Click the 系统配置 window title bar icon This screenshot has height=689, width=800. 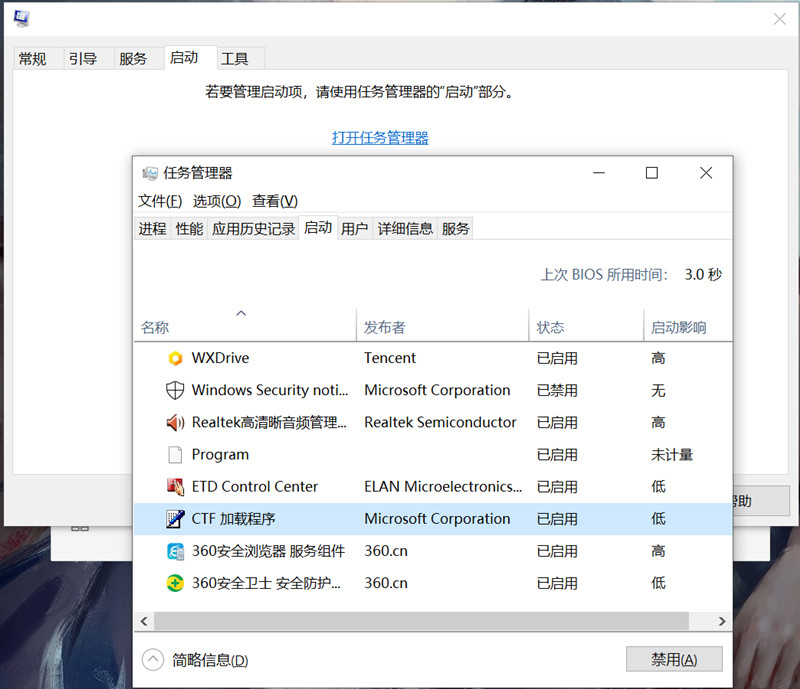21,17
